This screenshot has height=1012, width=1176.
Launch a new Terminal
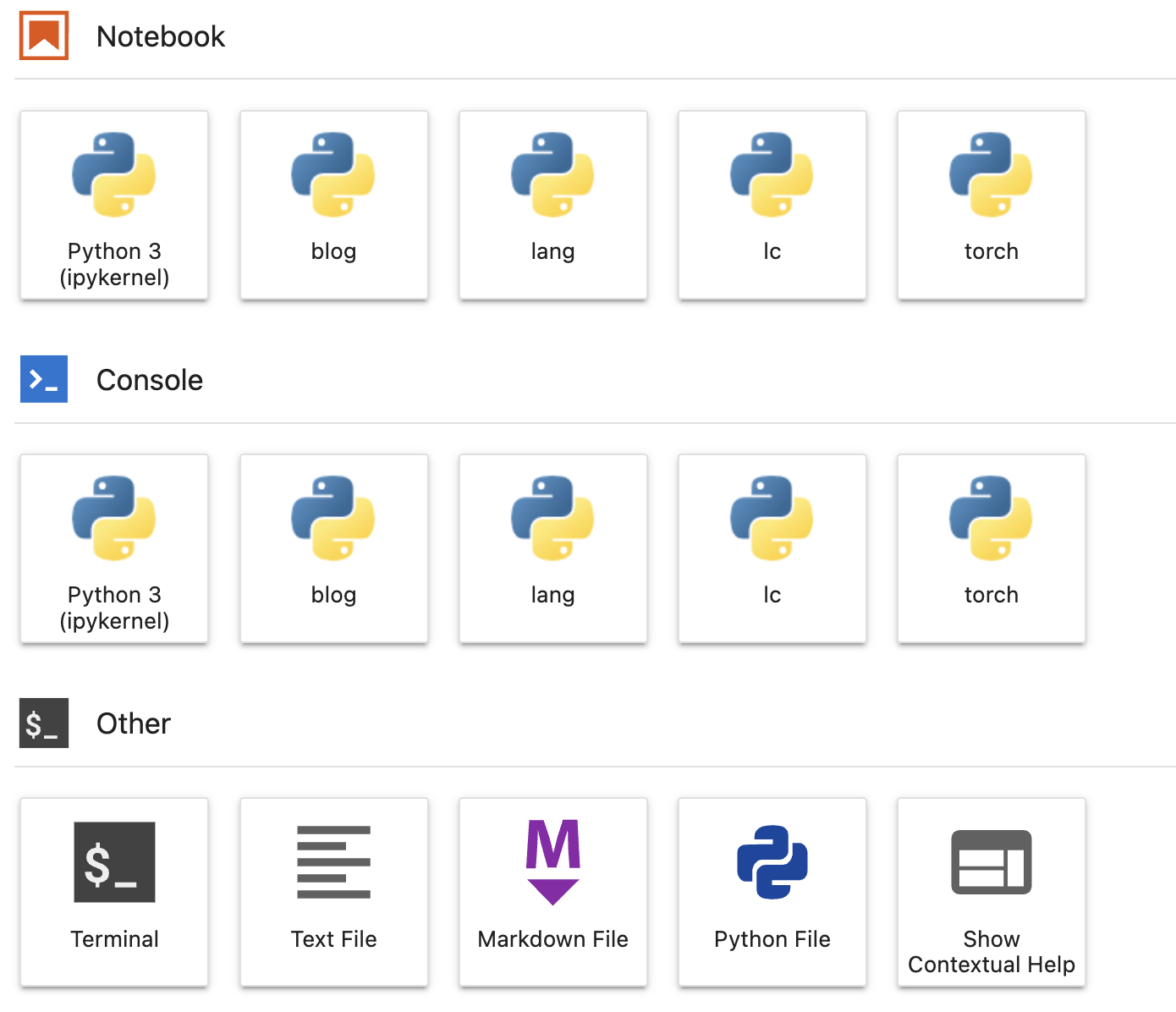click(114, 892)
